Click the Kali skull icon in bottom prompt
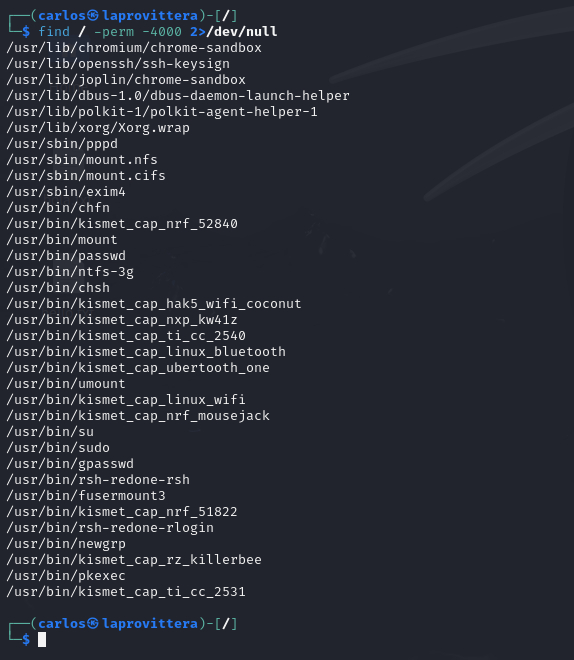The width and height of the screenshot is (574, 660). pyautogui.click(x=93, y=623)
